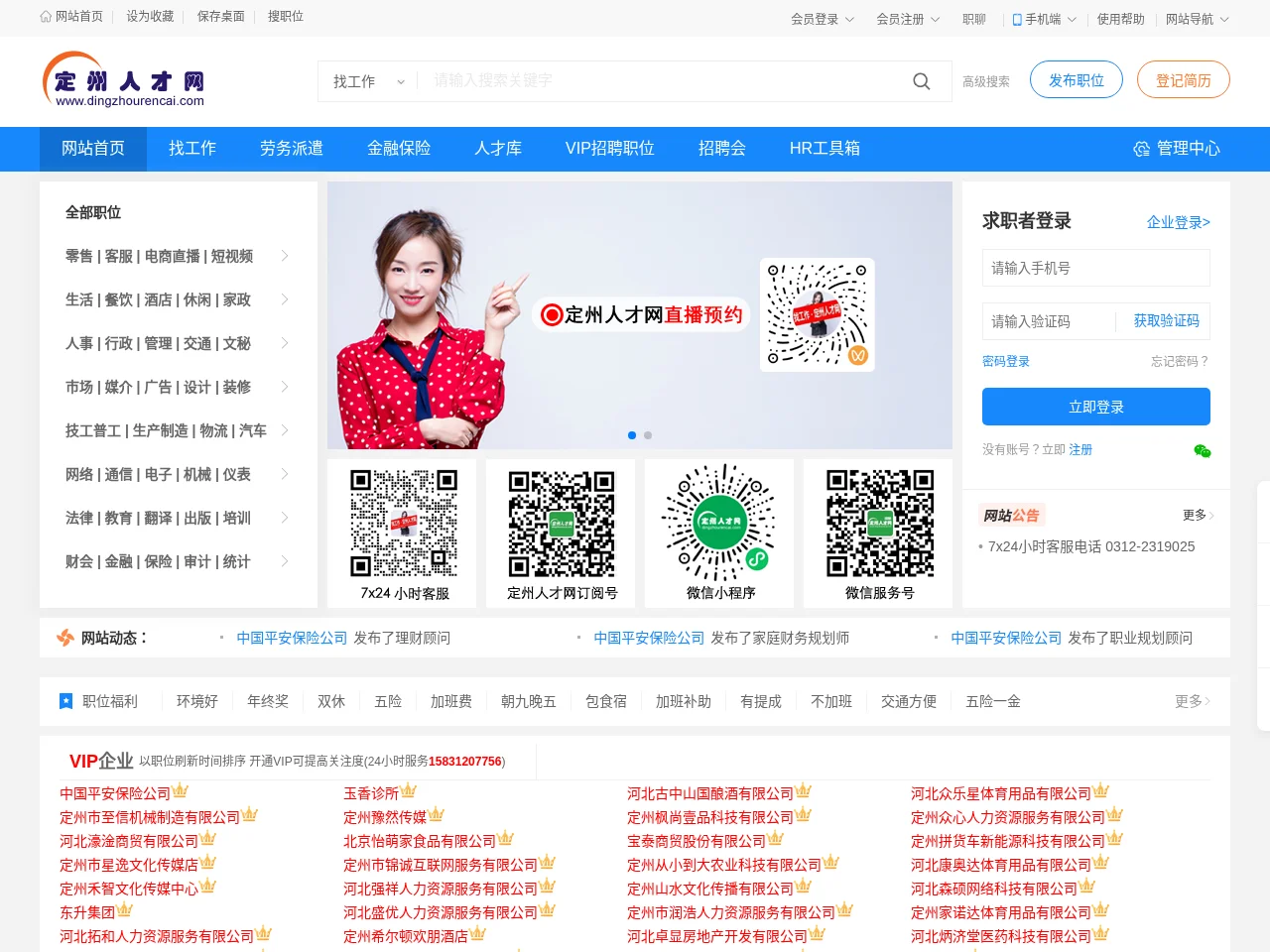Click the 获取验证码 link
The width and height of the screenshot is (1270, 952).
click(x=1167, y=321)
